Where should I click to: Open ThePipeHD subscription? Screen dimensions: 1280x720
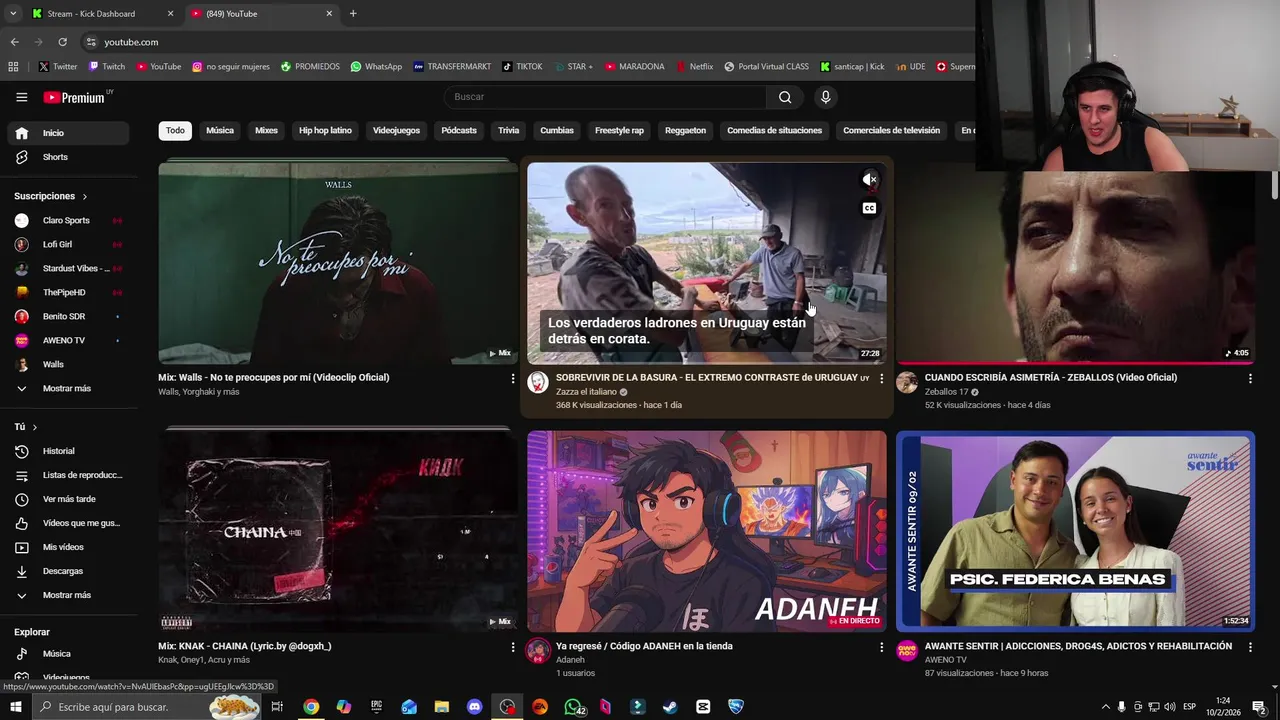click(x=68, y=292)
